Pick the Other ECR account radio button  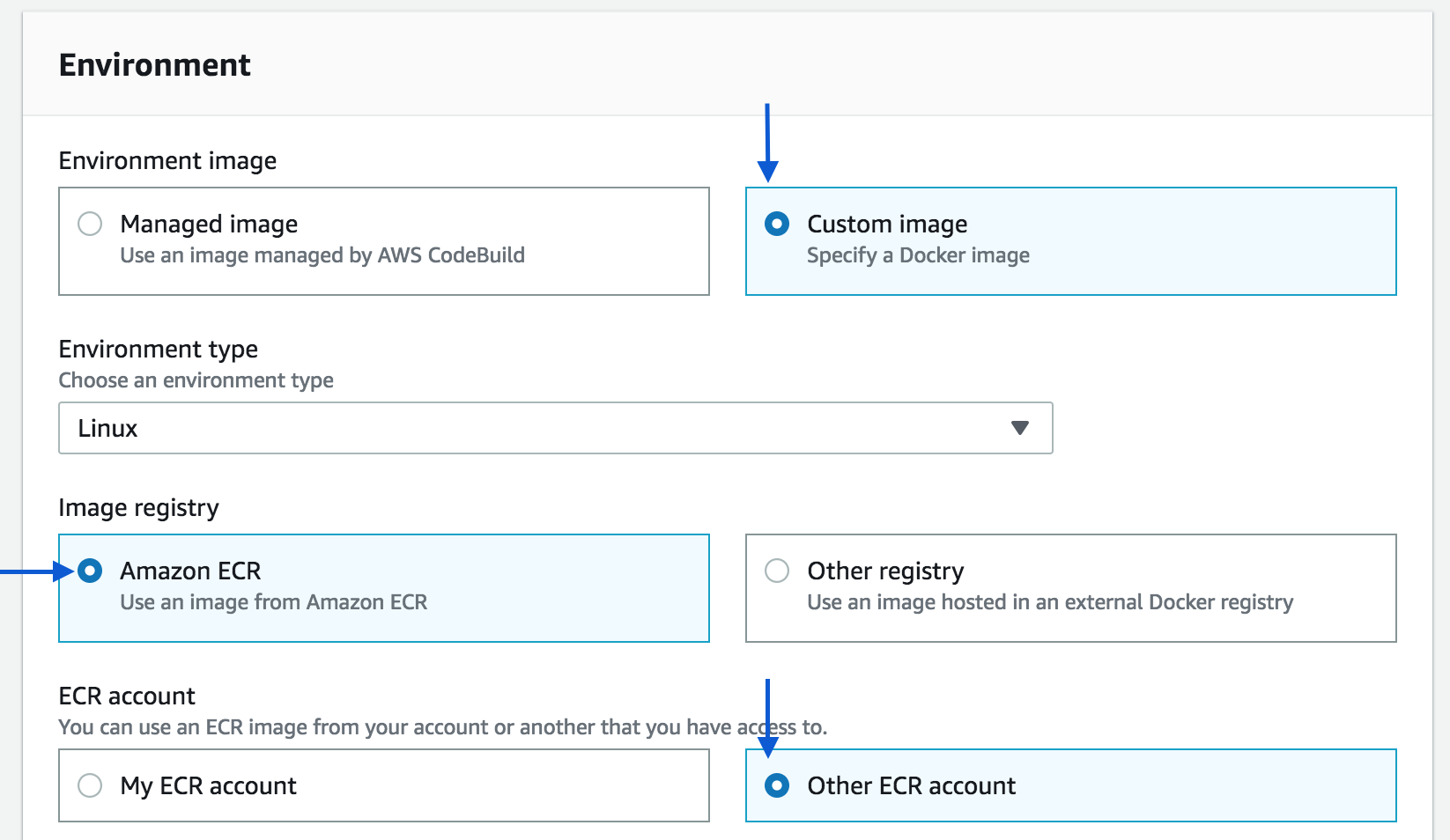(x=777, y=785)
